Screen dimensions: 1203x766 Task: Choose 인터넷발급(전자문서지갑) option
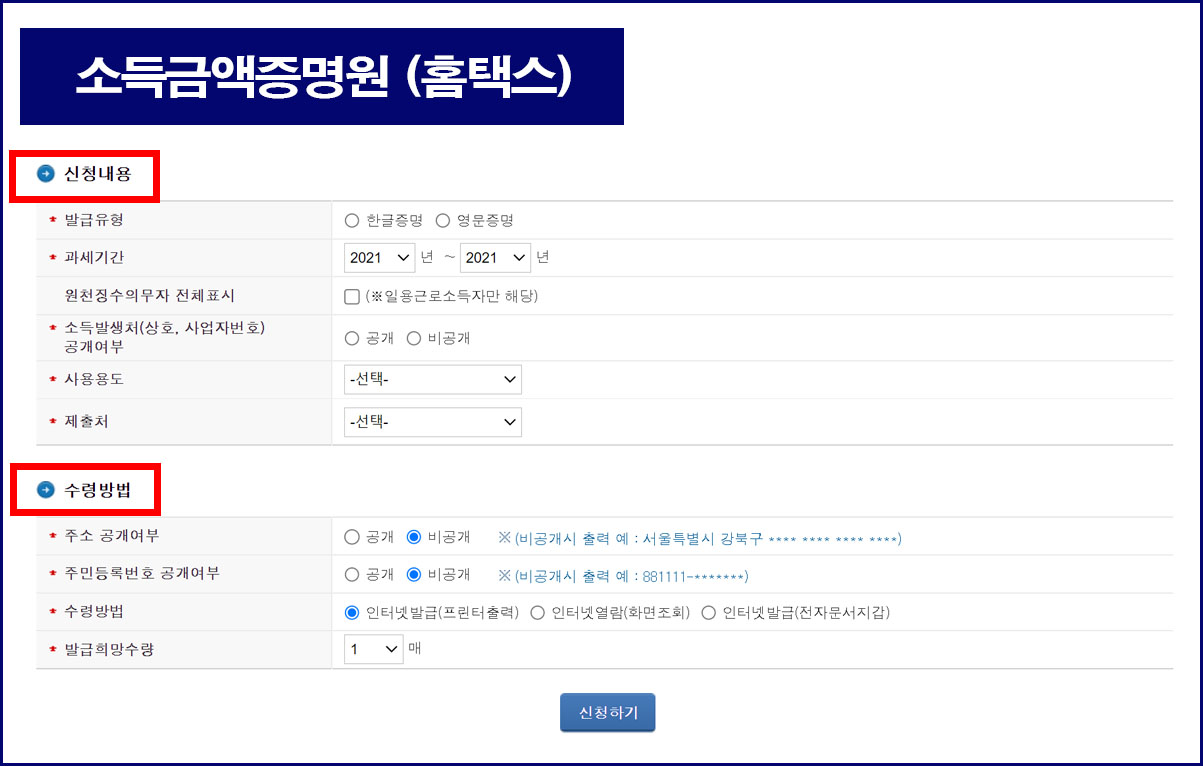(709, 613)
